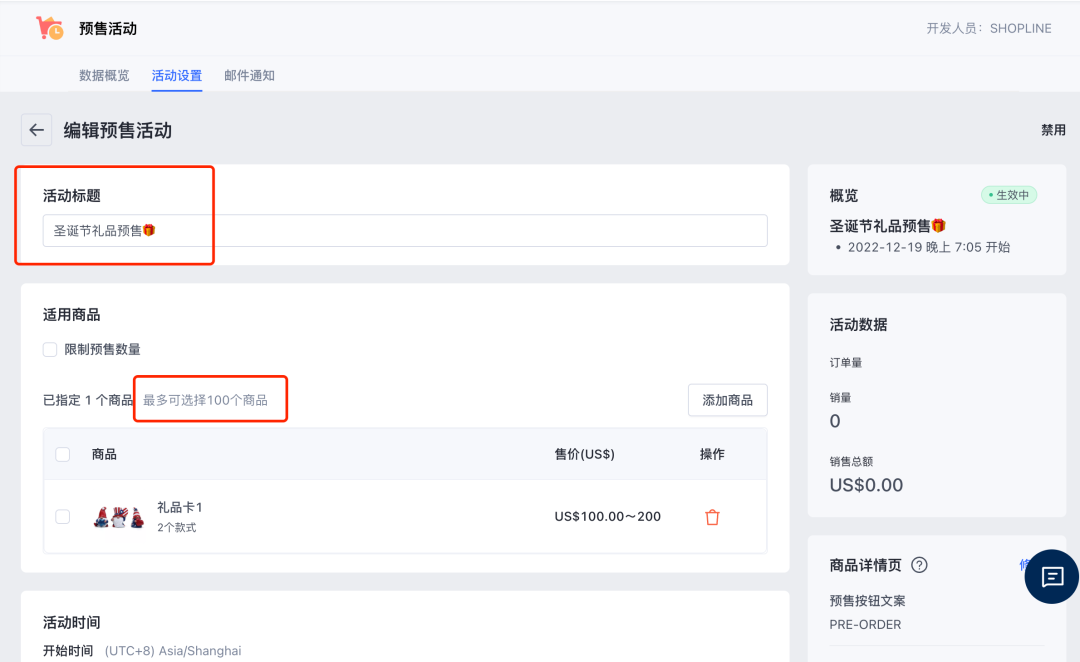Click the back arrow to exit editing

click(x=36, y=129)
